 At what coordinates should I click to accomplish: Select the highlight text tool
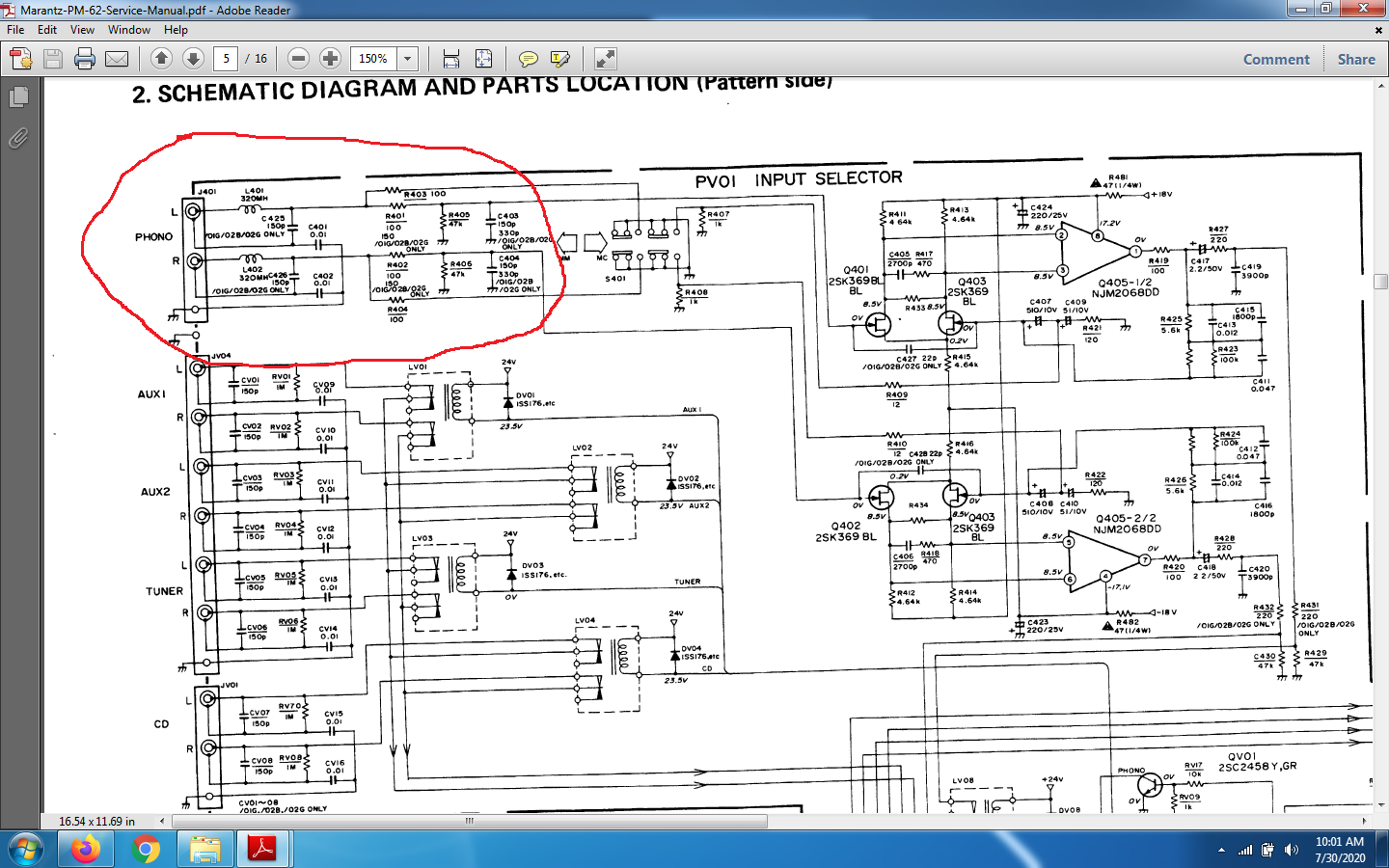coord(559,59)
